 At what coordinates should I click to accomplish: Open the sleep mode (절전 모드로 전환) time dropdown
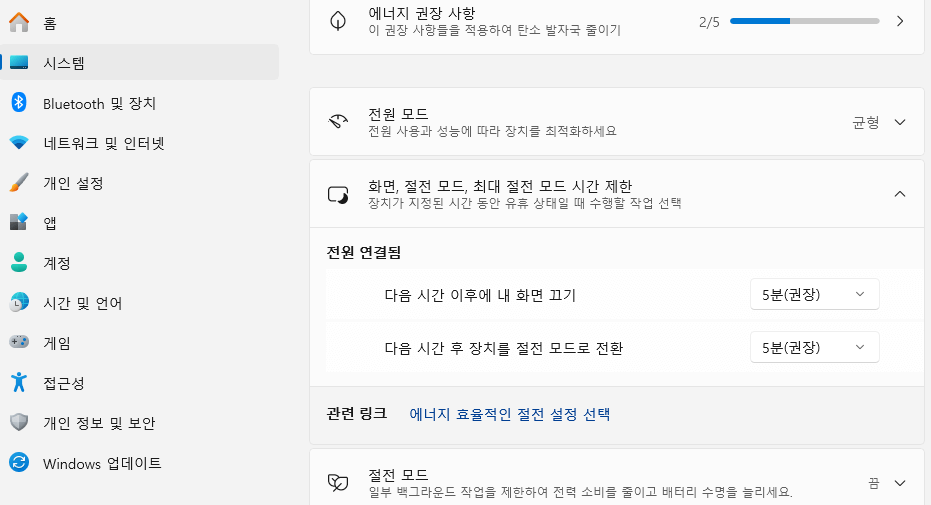pos(814,347)
